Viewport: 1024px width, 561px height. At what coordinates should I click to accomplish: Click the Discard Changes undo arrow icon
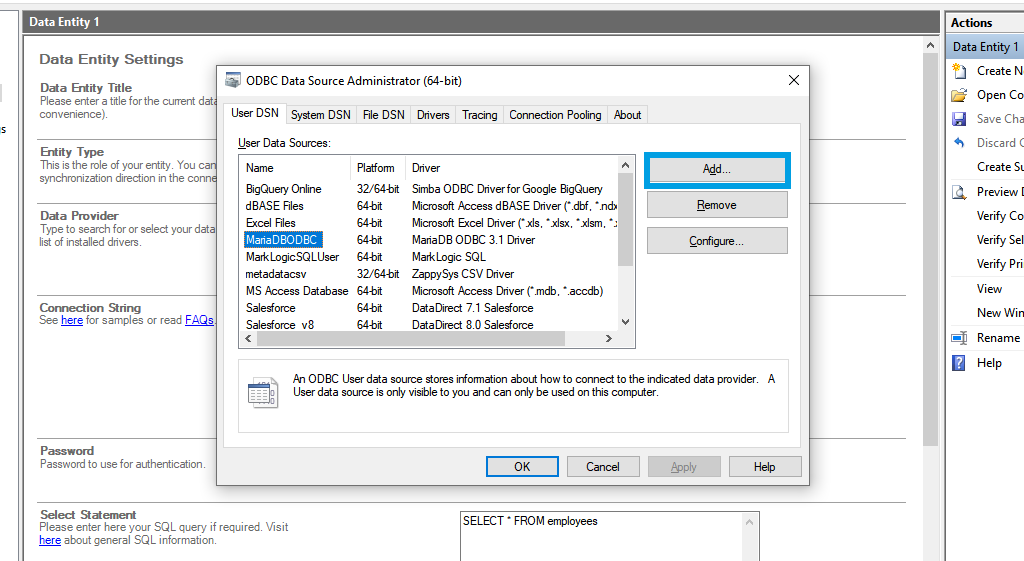[959, 143]
